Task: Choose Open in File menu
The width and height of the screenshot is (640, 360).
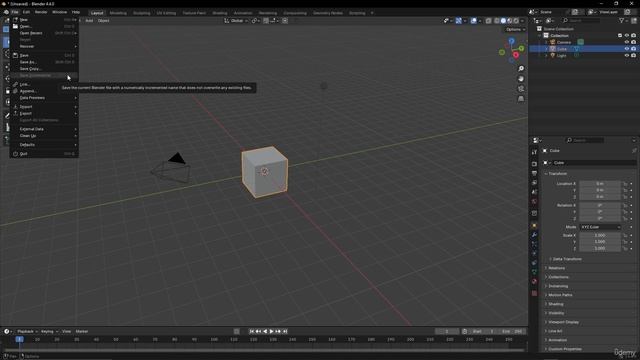Action: pos(44,27)
